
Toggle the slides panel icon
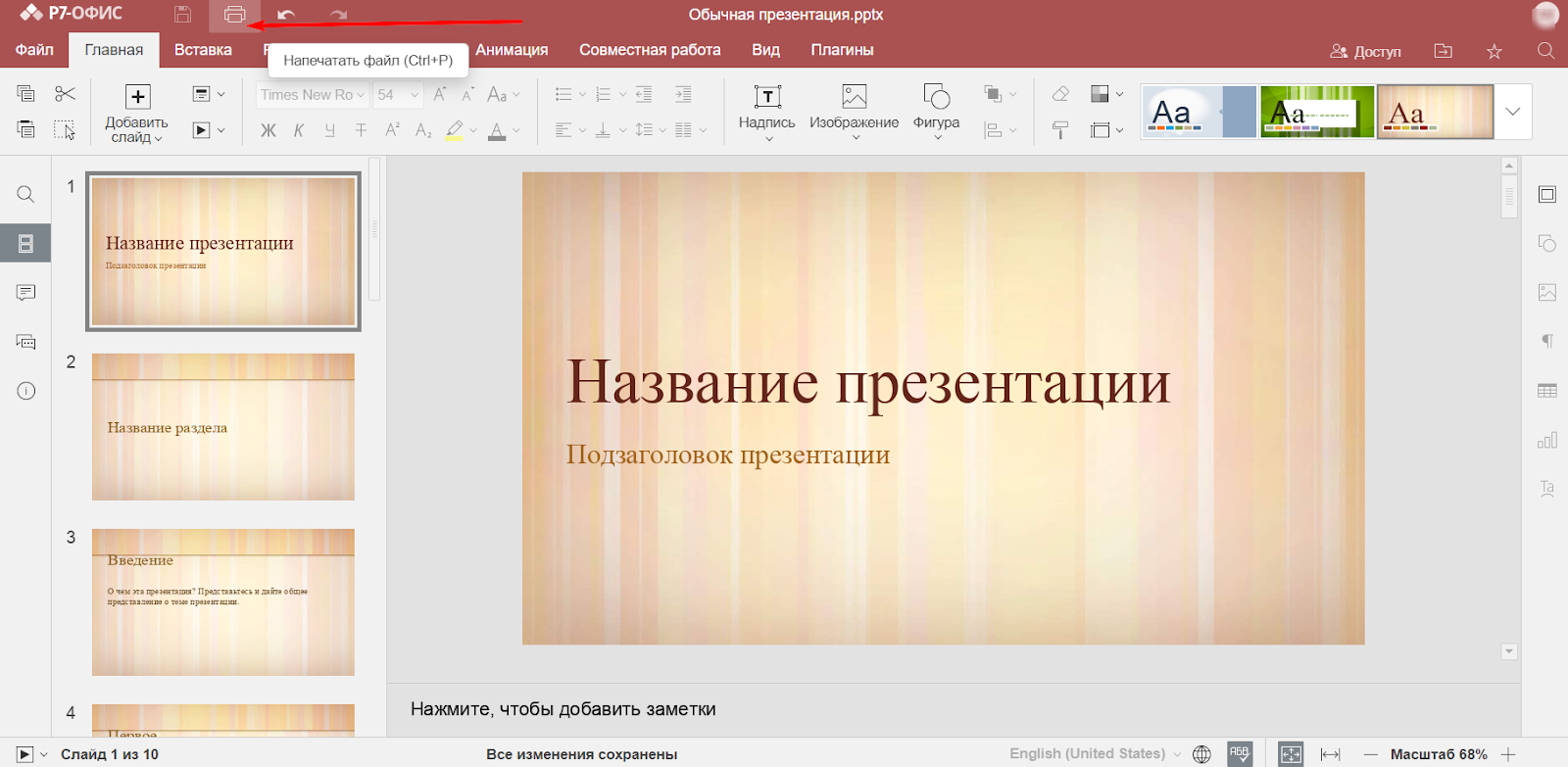tap(25, 243)
